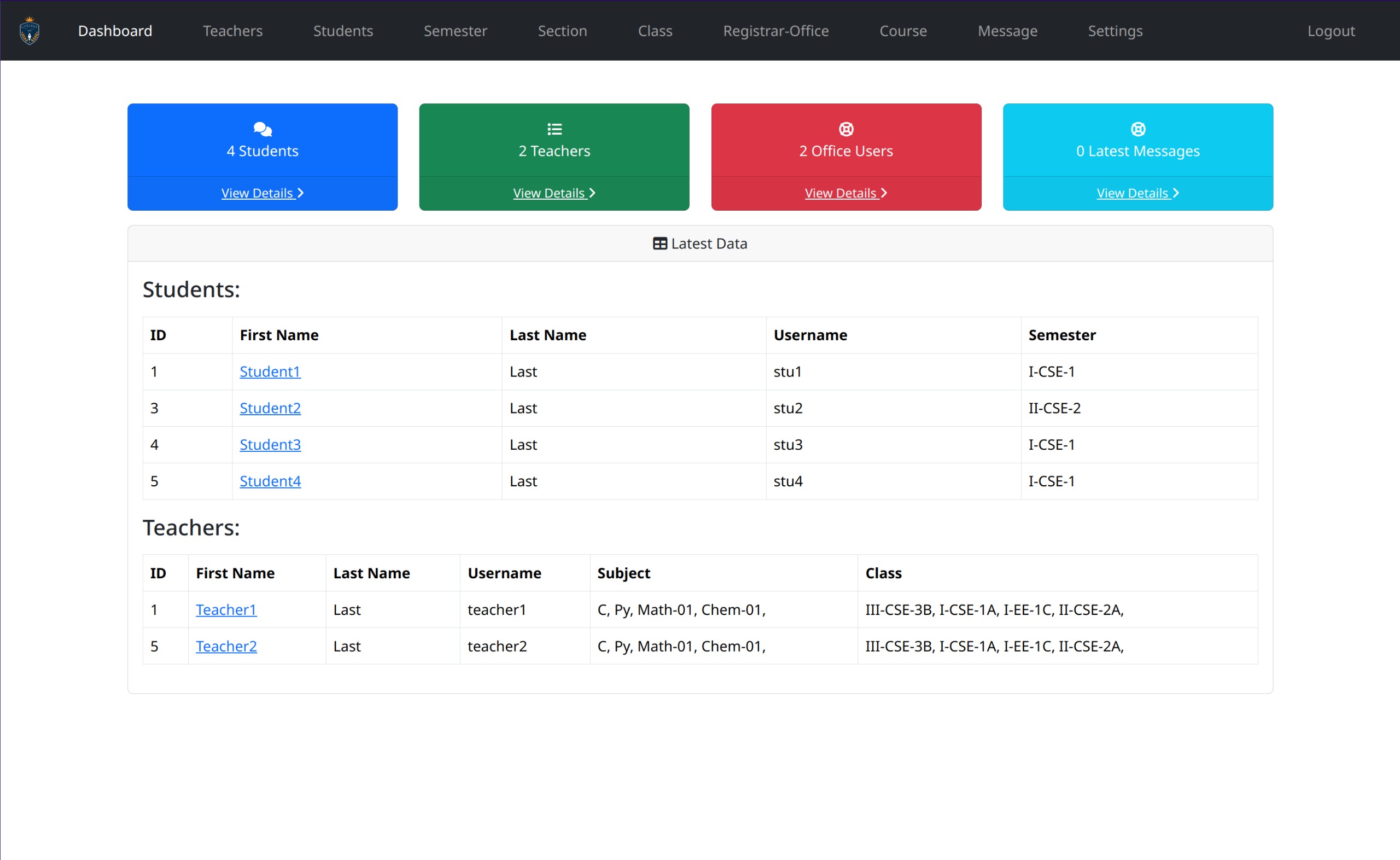
Task: Navigate to Settings in the top menu
Action: 1115,31
